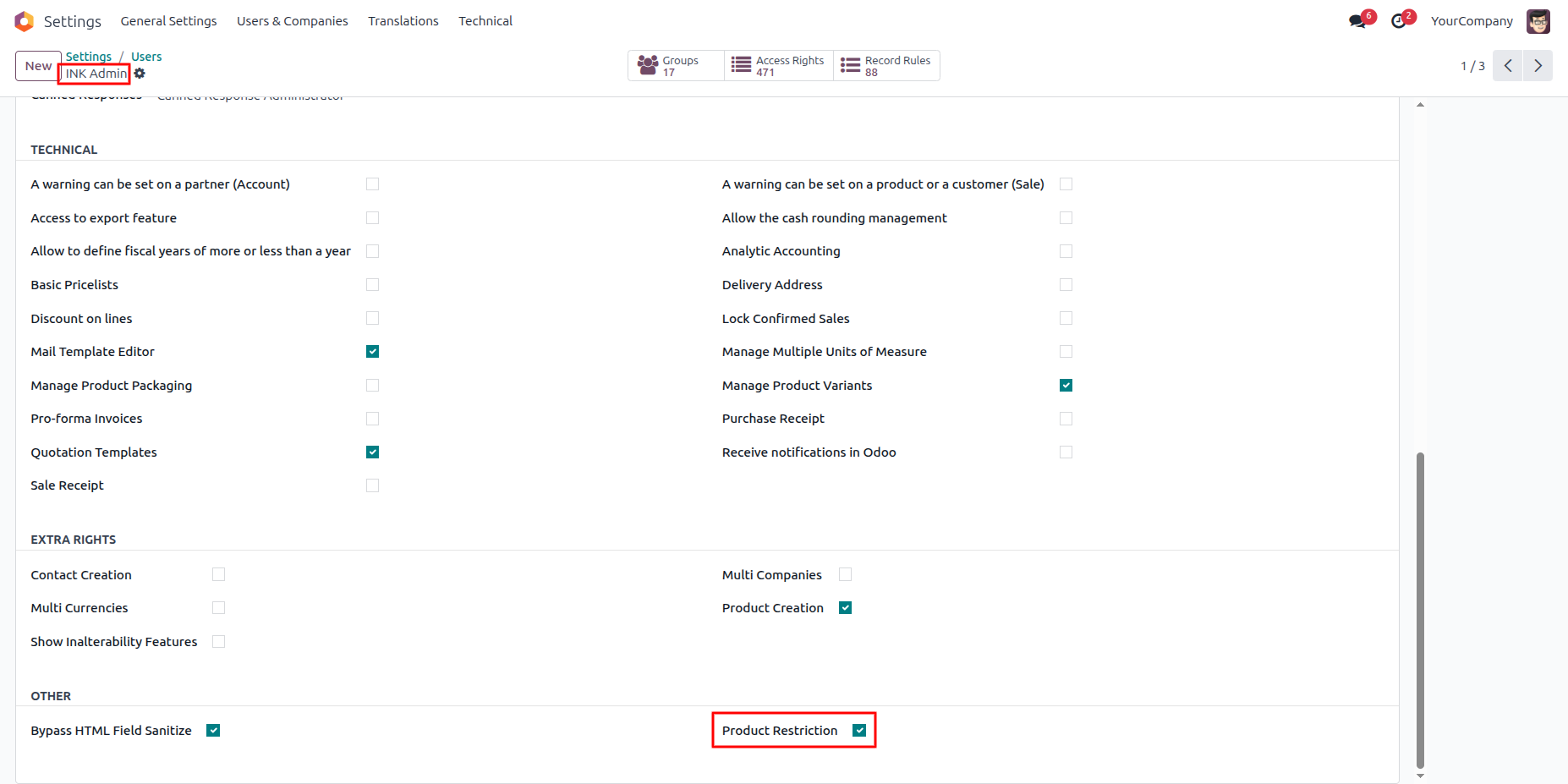Tick the Contact Creation checkbox
Screen dimensions: 1568x784
coord(218,574)
